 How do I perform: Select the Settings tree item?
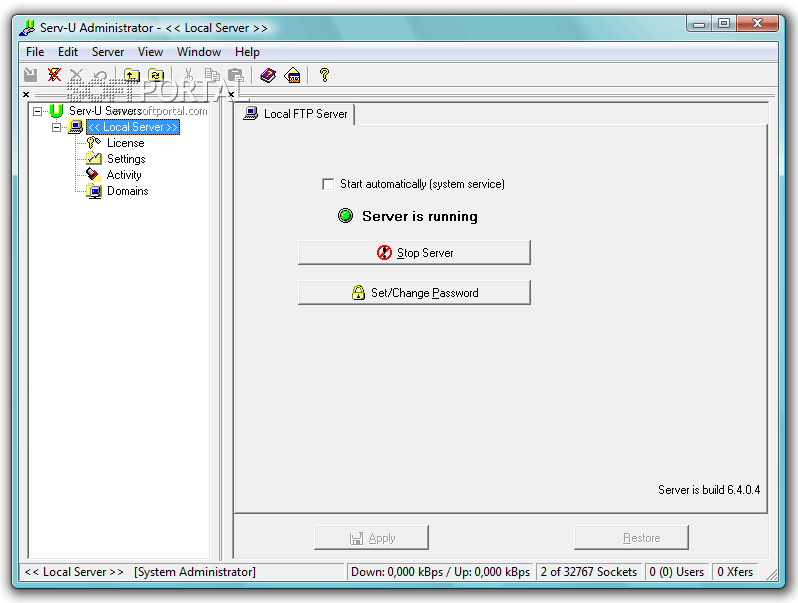(x=126, y=159)
